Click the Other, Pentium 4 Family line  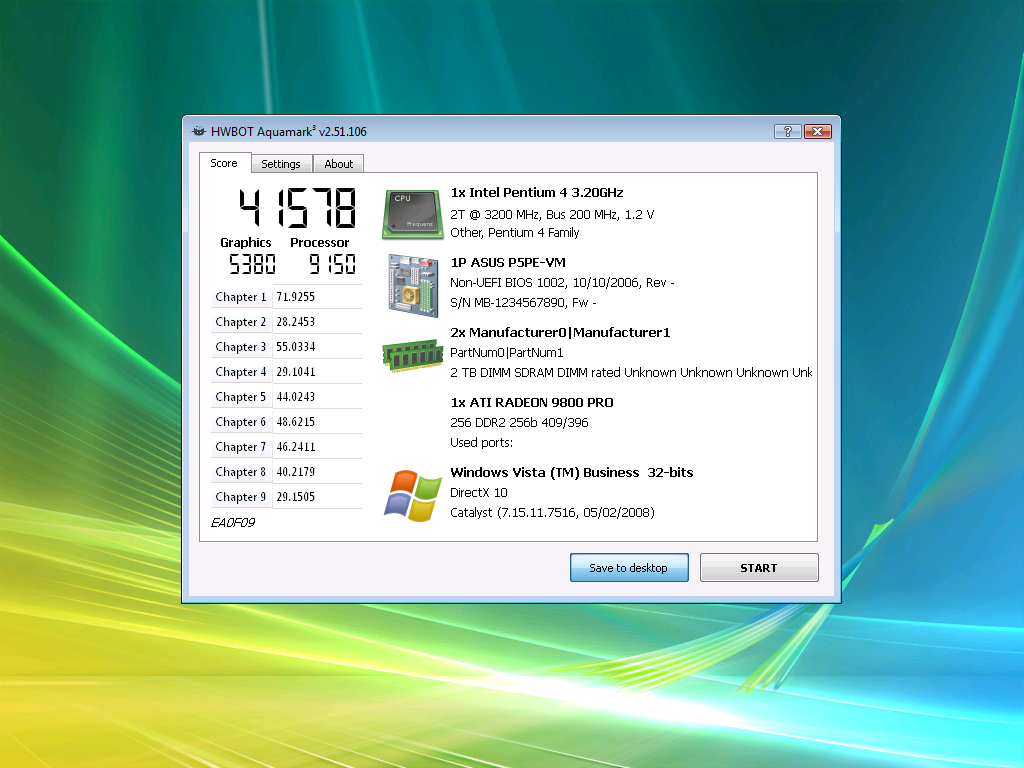(515, 232)
